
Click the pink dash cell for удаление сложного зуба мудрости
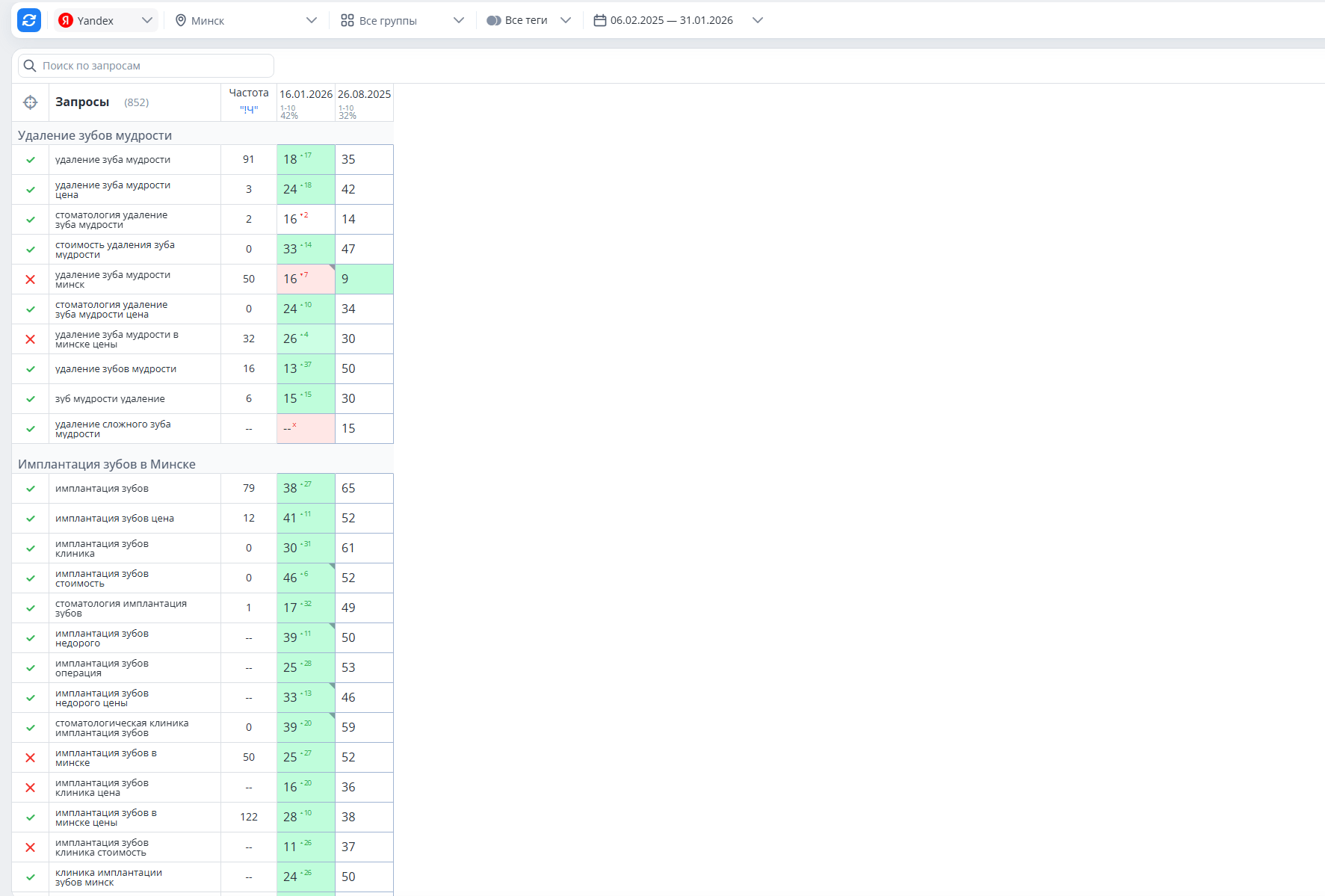(306, 429)
